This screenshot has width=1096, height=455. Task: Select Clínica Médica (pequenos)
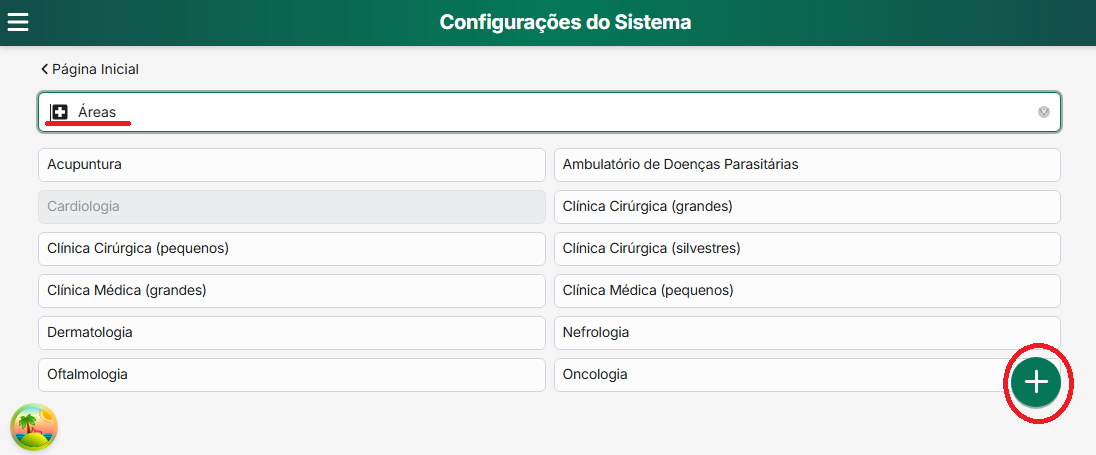[x=806, y=290]
